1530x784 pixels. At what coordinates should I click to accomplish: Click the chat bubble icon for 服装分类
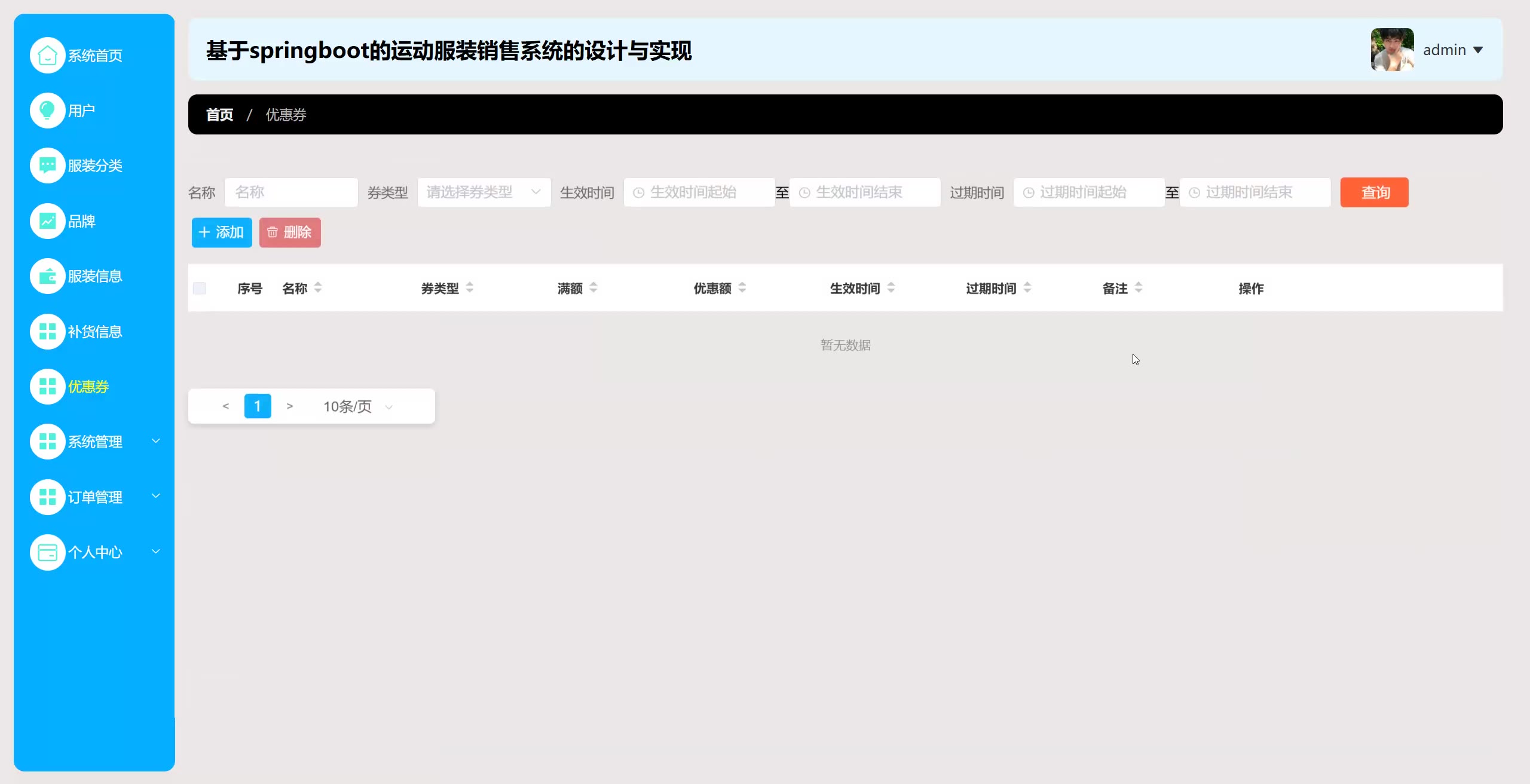pyautogui.click(x=47, y=166)
